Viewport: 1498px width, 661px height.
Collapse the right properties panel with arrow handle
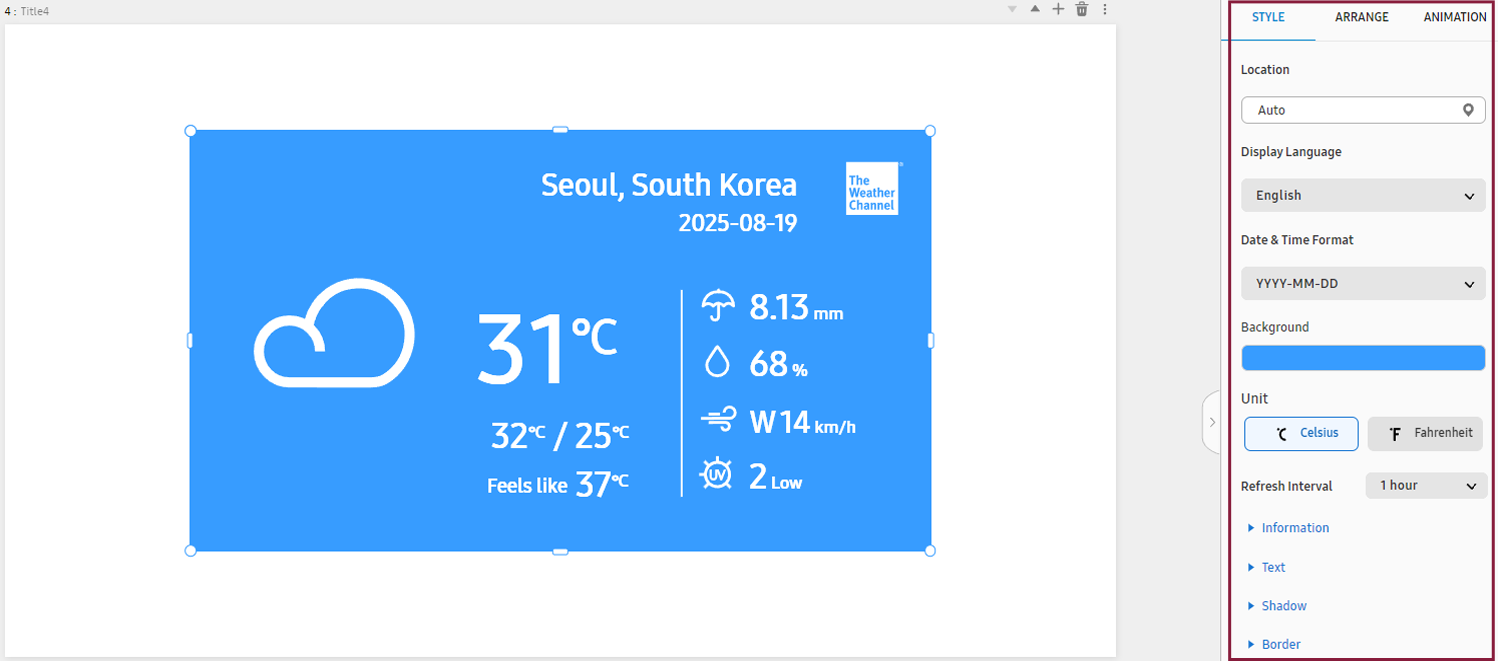pos(1212,422)
